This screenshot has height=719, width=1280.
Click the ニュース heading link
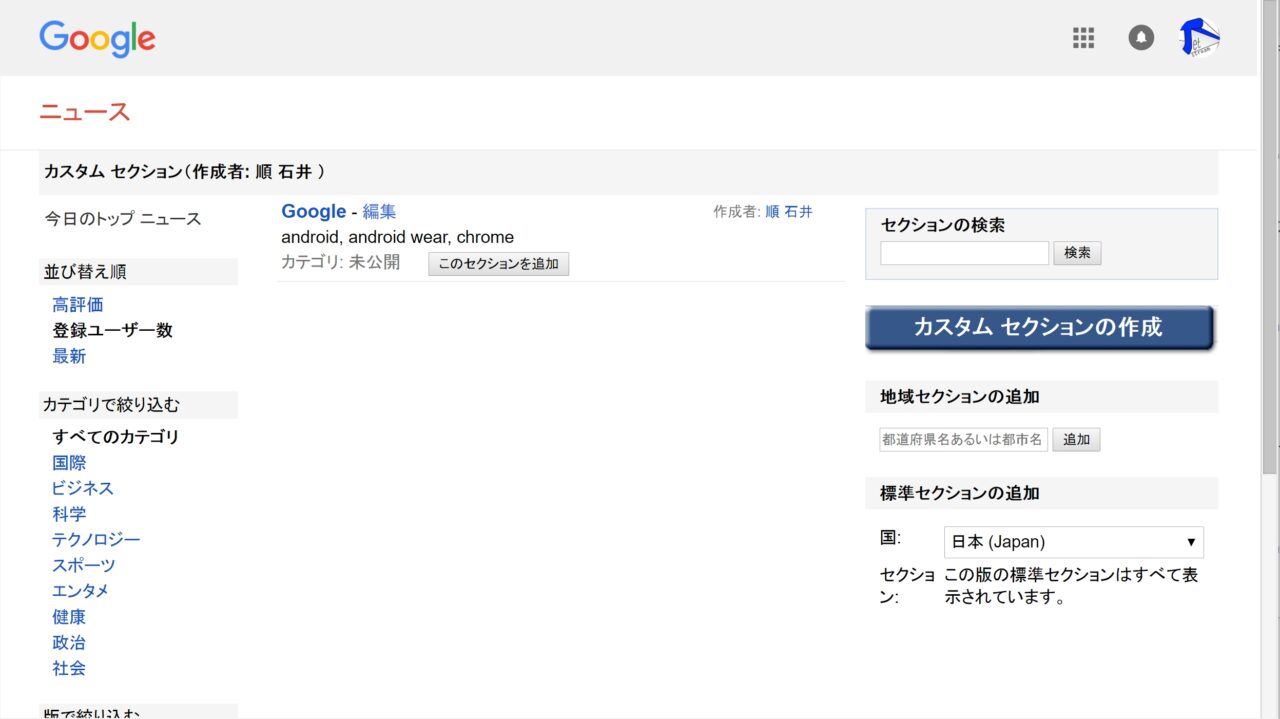pyautogui.click(x=85, y=112)
